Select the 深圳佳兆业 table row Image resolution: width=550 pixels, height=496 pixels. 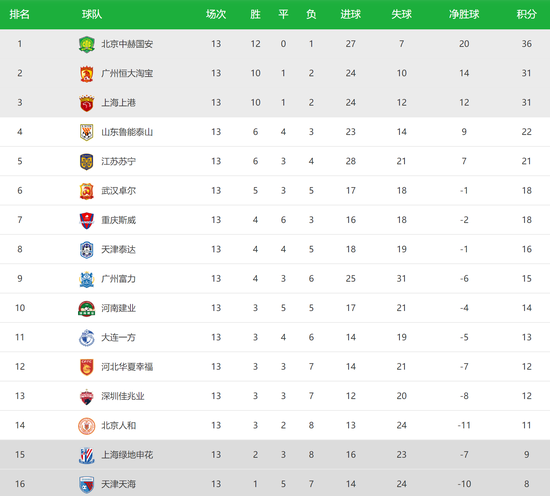[x=275, y=396]
